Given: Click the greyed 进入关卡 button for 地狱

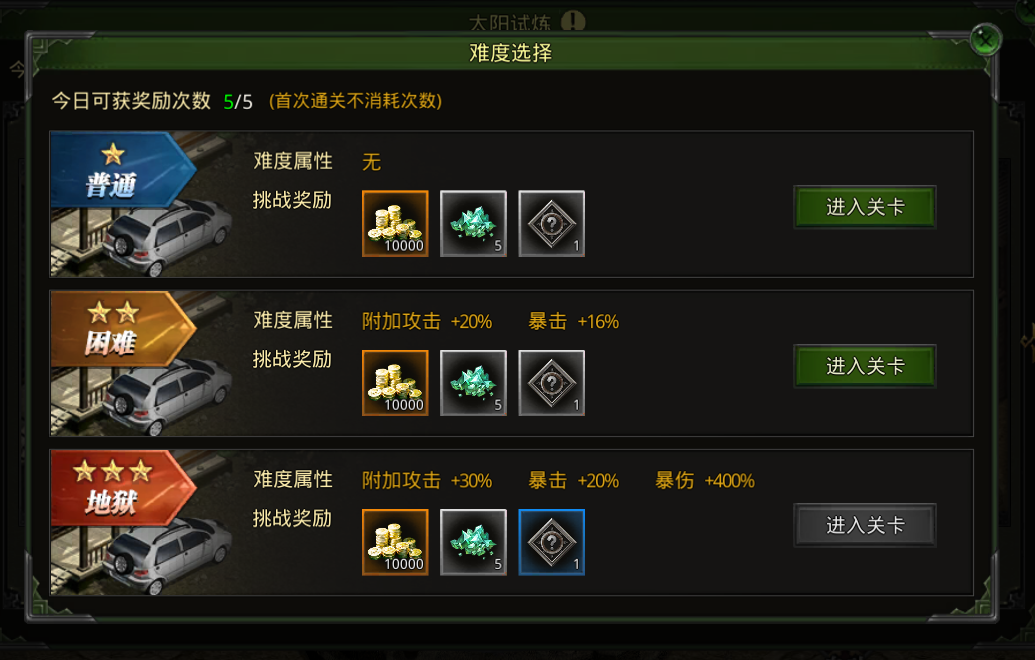Looking at the screenshot, I should (x=865, y=525).
